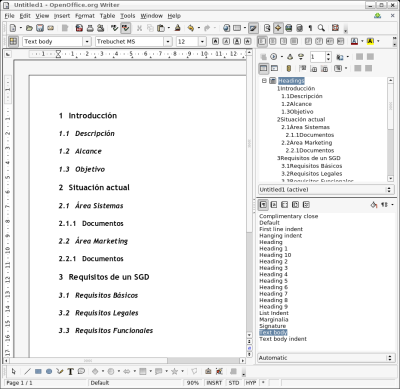Screen dimensions: 400x389
Task: Select '2Situación actual' in Navigator
Action: pyautogui.click(x=301, y=119)
